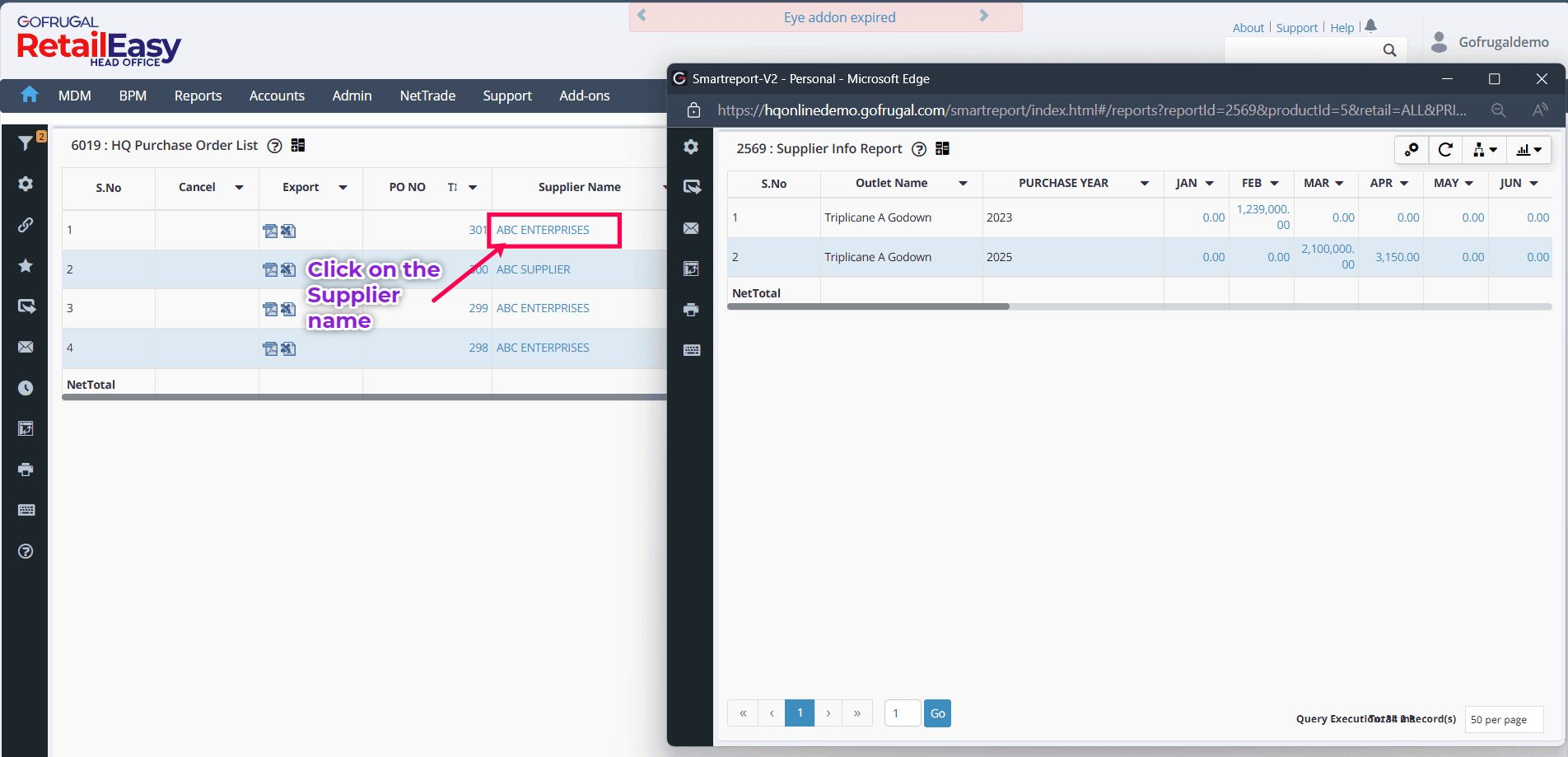Viewport: 1568px width, 757px height.
Task: Open settings gear in Purchase Order List sidebar
Action: click(x=26, y=184)
